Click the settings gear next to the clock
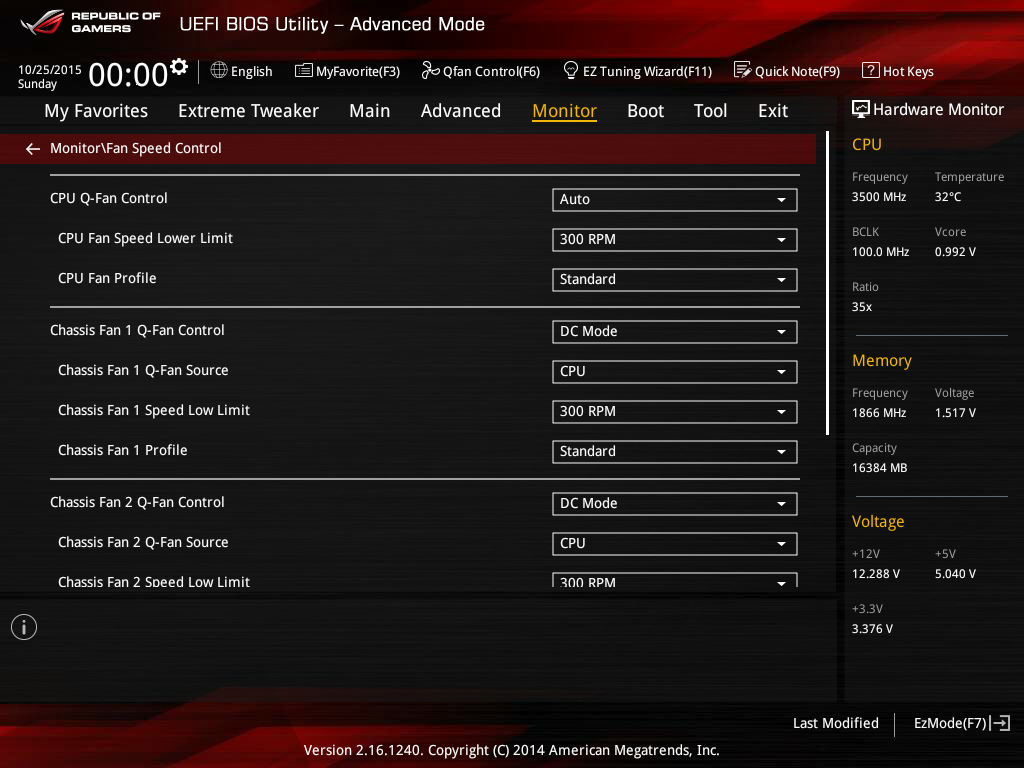The image size is (1024, 768). coord(179,67)
